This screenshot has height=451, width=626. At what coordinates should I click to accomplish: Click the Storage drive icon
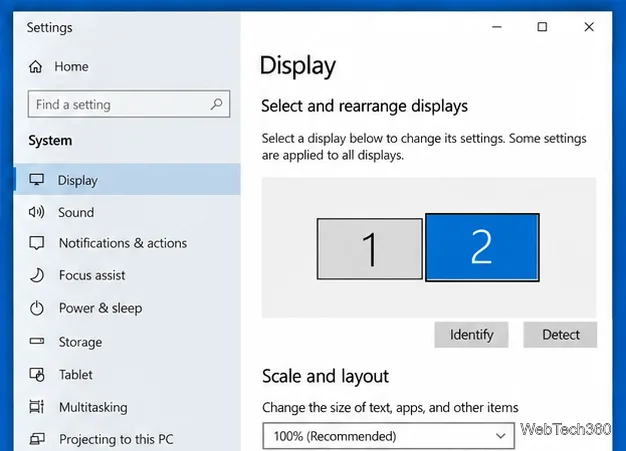click(x=37, y=341)
